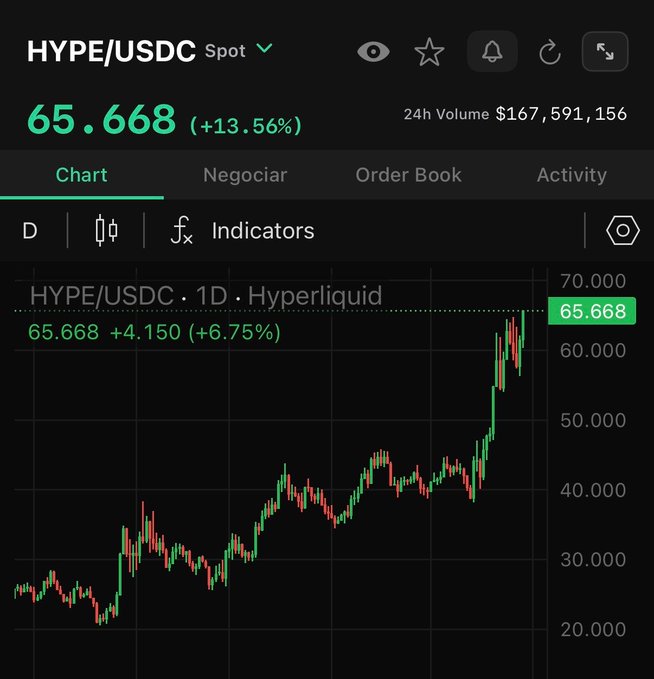Screen dimensions: 654x679
Task: Select the 40.000 price axis label
Action: [593, 491]
